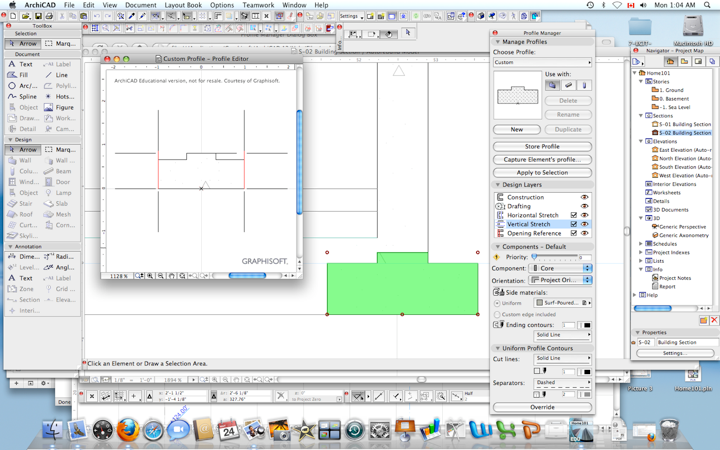Select the Arc/Circle tool
This screenshot has height=450, width=720.
coord(21,86)
